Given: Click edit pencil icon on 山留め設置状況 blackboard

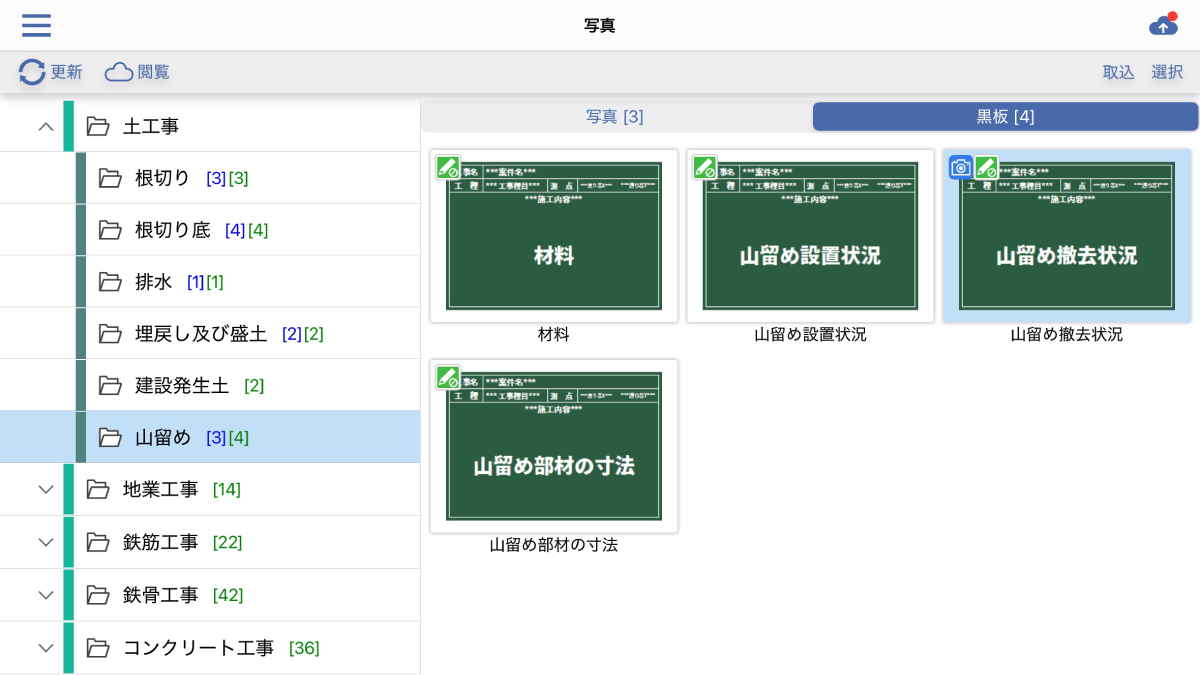Looking at the screenshot, I should pos(705,167).
